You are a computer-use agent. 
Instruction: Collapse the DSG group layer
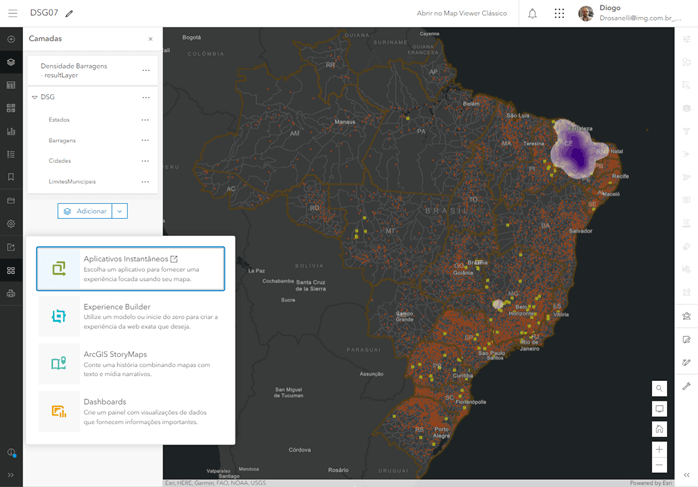34,97
